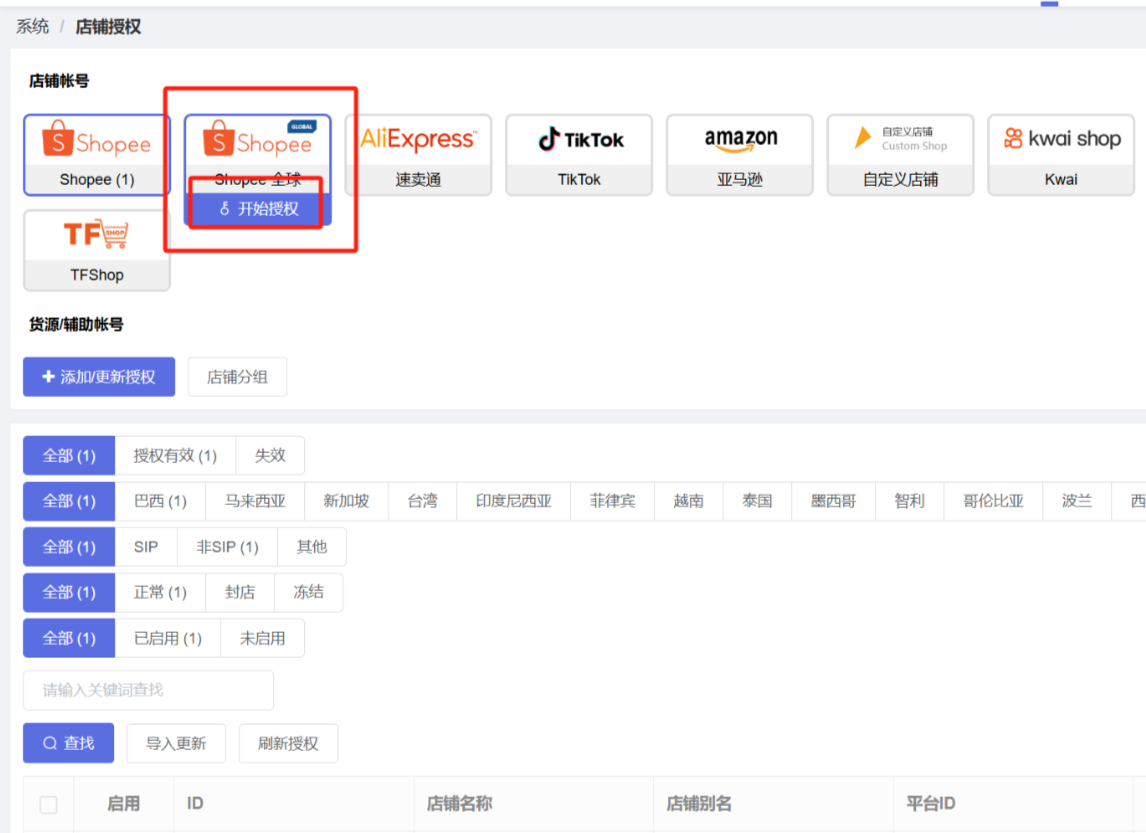This screenshot has height=833, width=1146.
Task: Click 导入更新 button
Action: click(176, 743)
